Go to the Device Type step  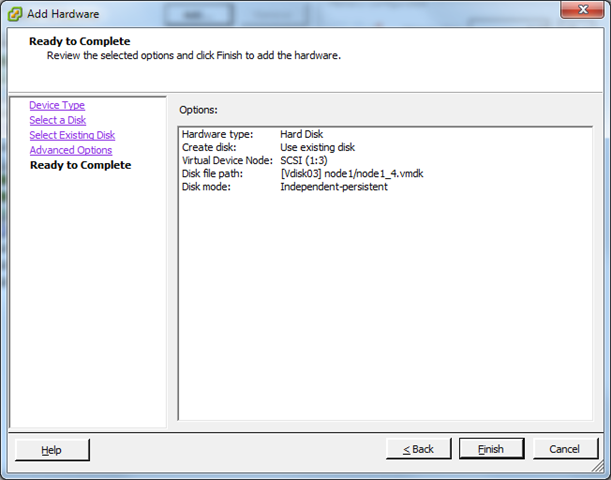coord(57,105)
